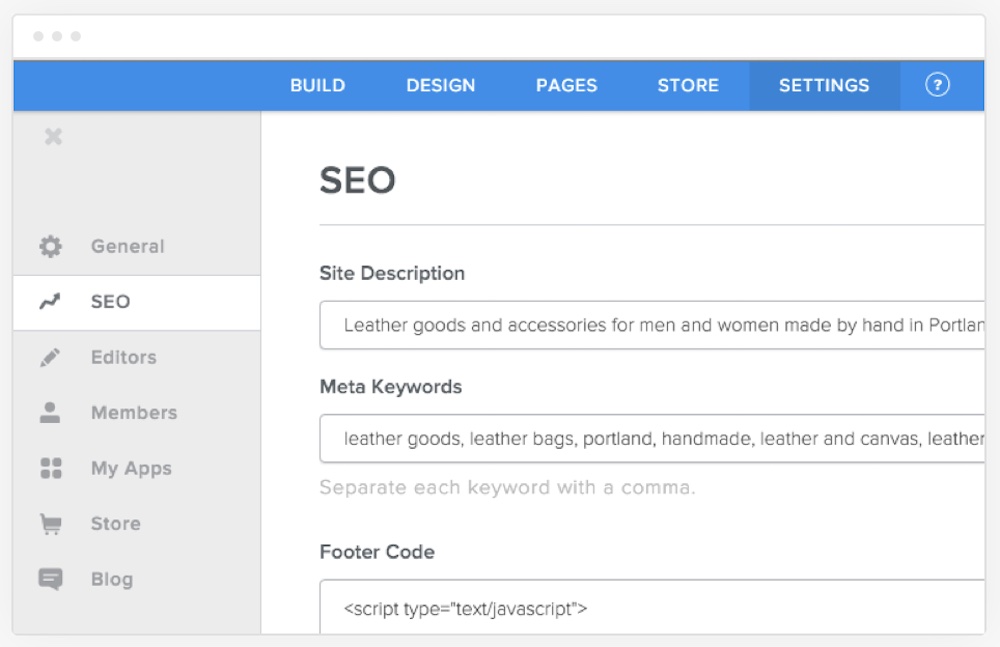Viewport: 1000px width, 647px height.
Task: Click the Site Description label
Action: pyautogui.click(x=392, y=273)
